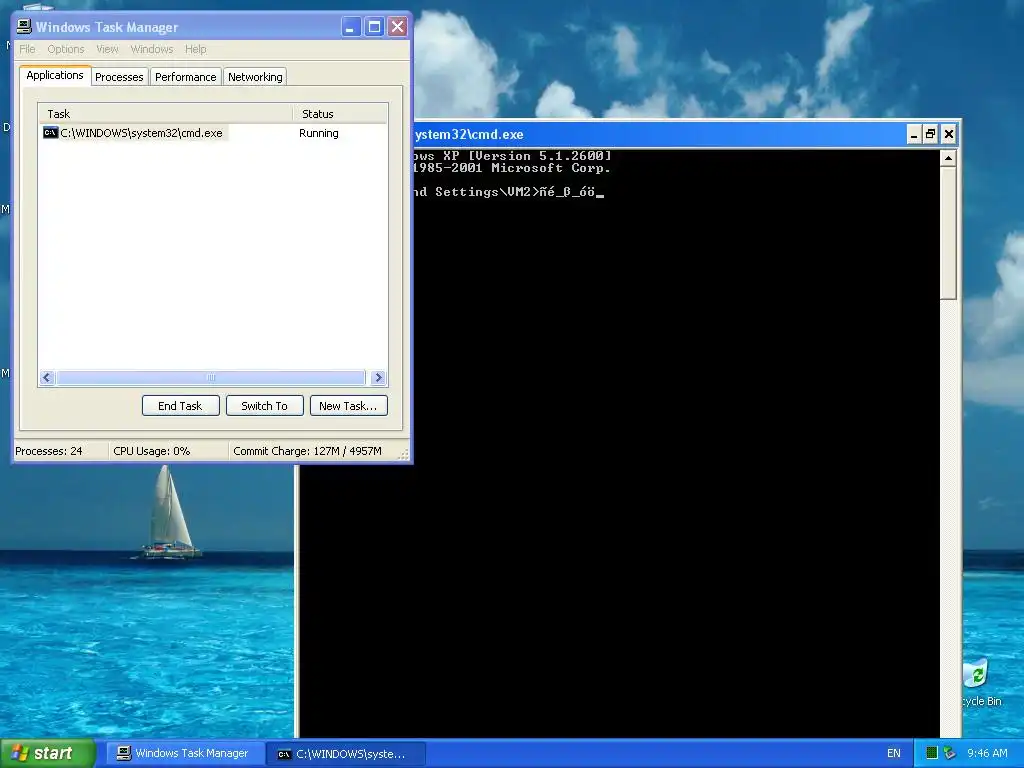Minimize the Windows Task Manager window
Screen dimensions: 1024x768
351,27
